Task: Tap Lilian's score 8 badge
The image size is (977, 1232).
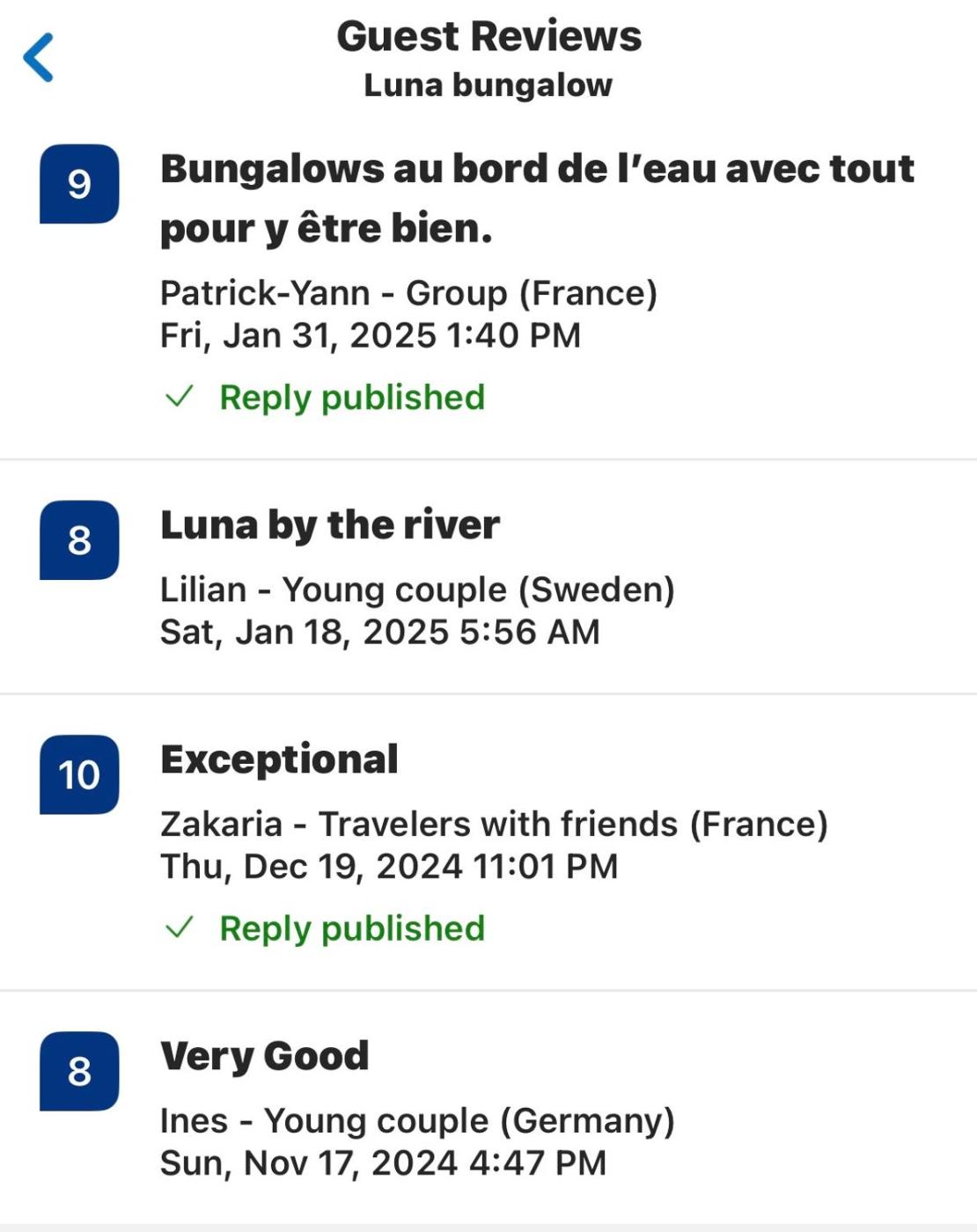Action: (x=79, y=540)
